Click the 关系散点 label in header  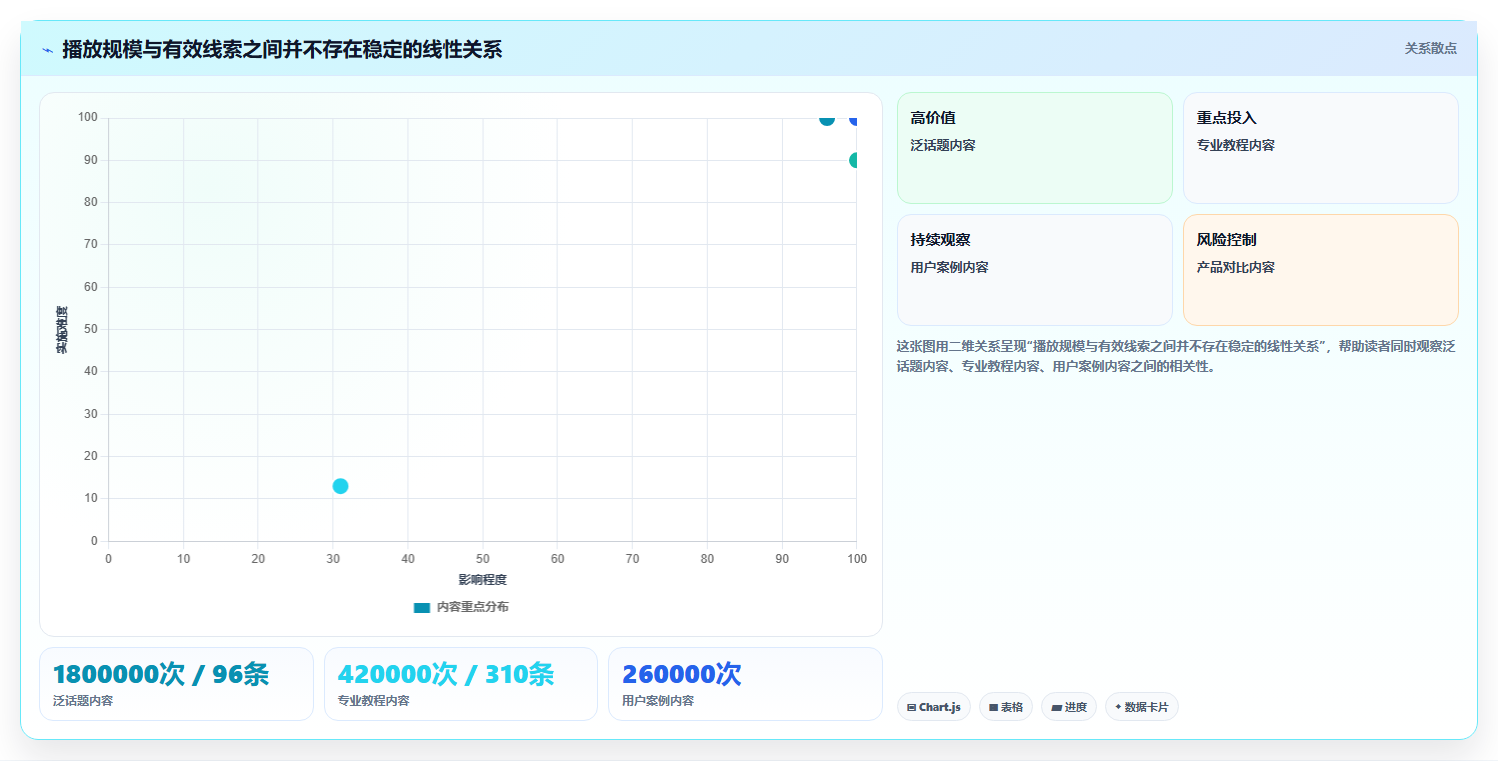click(x=1431, y=48)
